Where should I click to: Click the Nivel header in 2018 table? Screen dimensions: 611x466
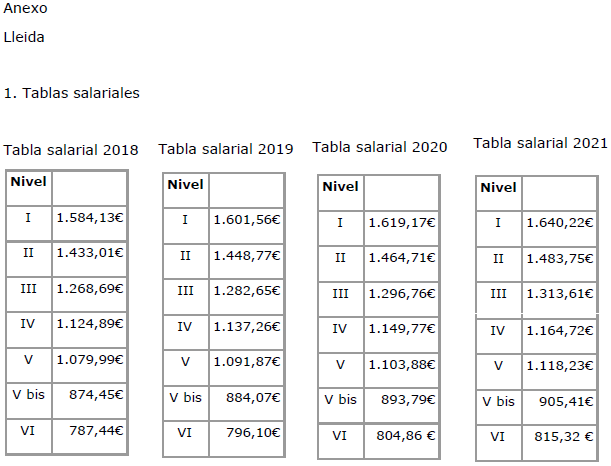(28, 181)
